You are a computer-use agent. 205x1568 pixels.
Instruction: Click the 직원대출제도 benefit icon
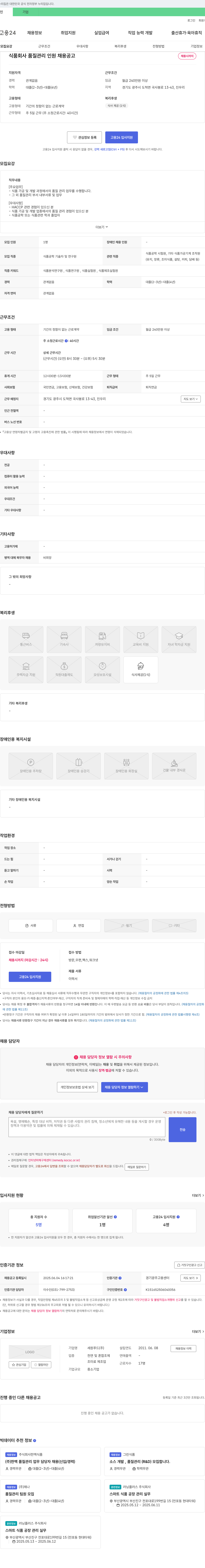point(64,670)
